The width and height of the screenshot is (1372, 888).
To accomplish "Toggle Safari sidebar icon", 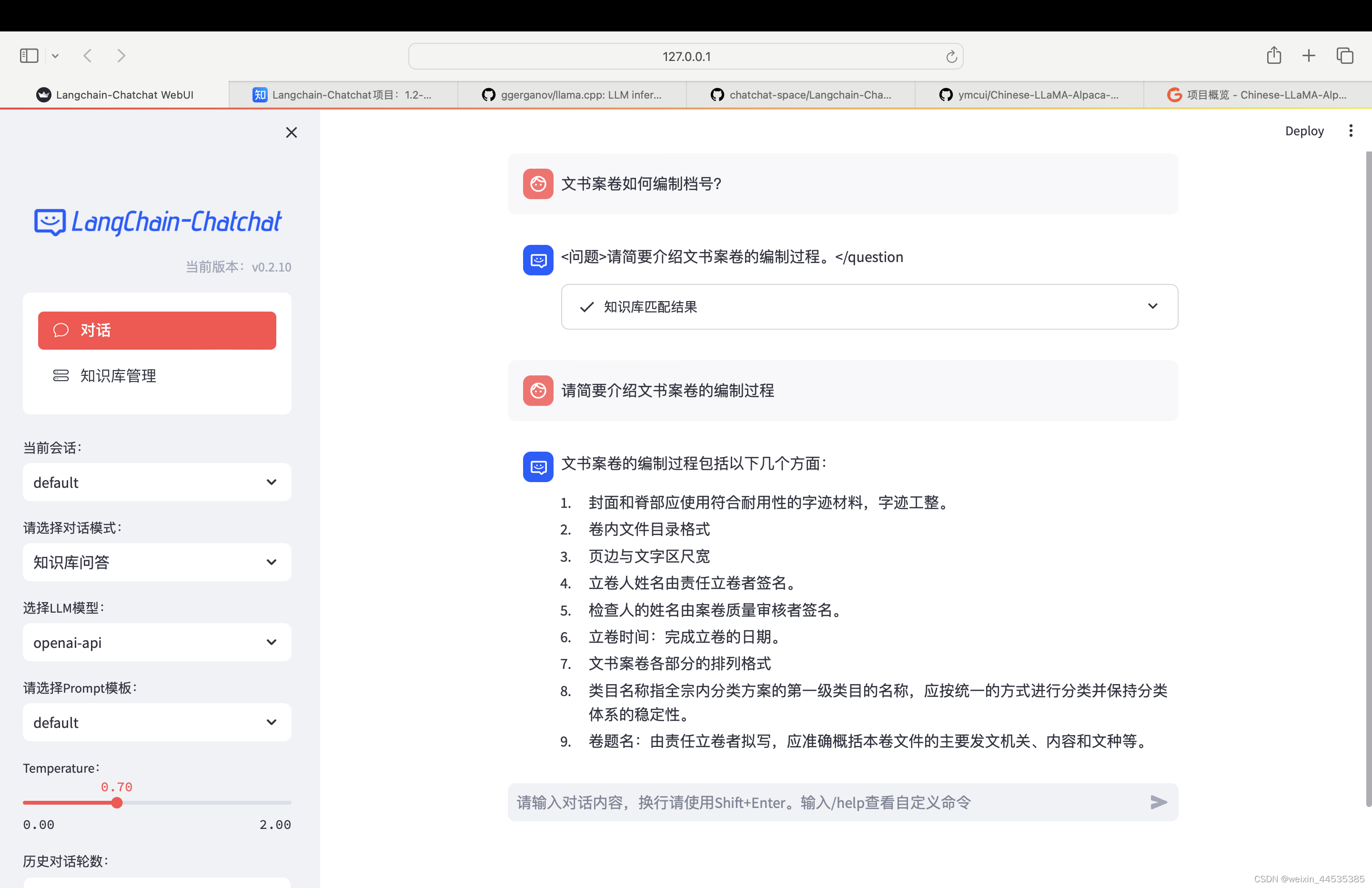I will (29, 56).
